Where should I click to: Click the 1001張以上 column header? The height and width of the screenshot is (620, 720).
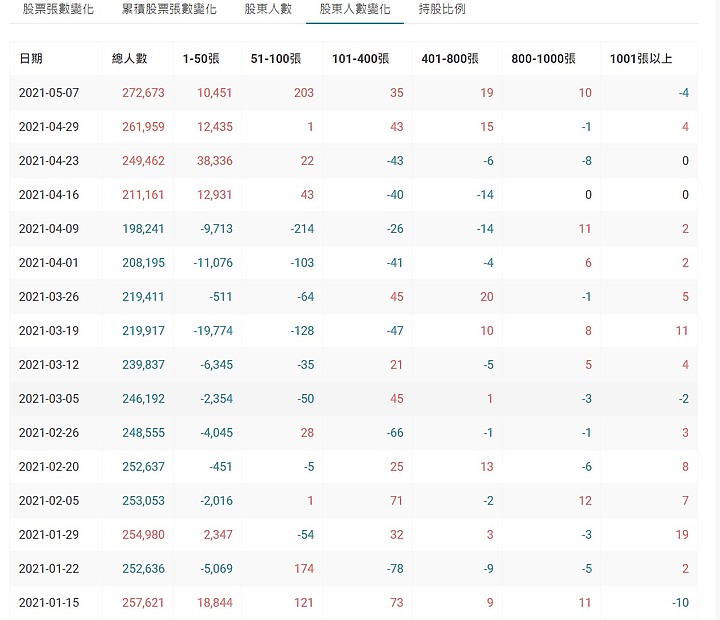[641, 58]
